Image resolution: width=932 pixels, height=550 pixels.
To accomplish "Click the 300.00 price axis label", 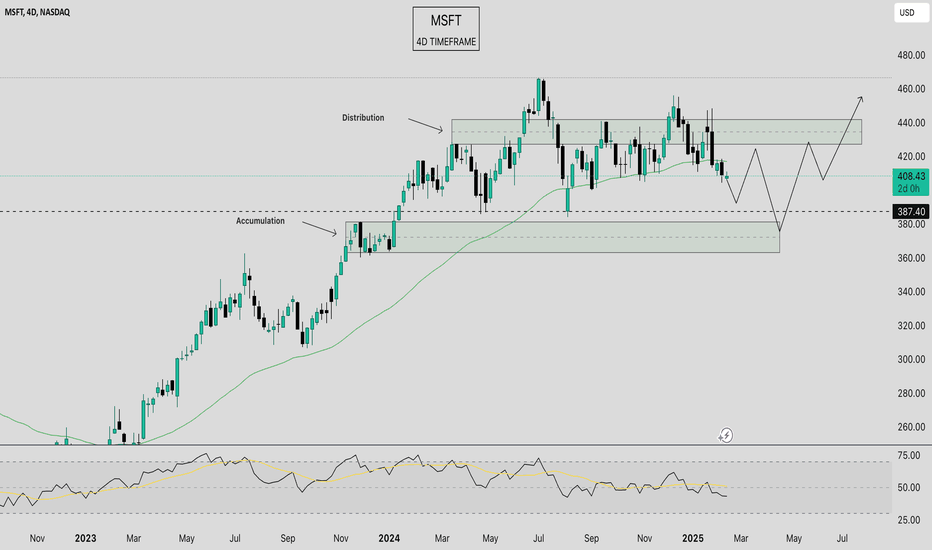I will click(x=911, y=360).
